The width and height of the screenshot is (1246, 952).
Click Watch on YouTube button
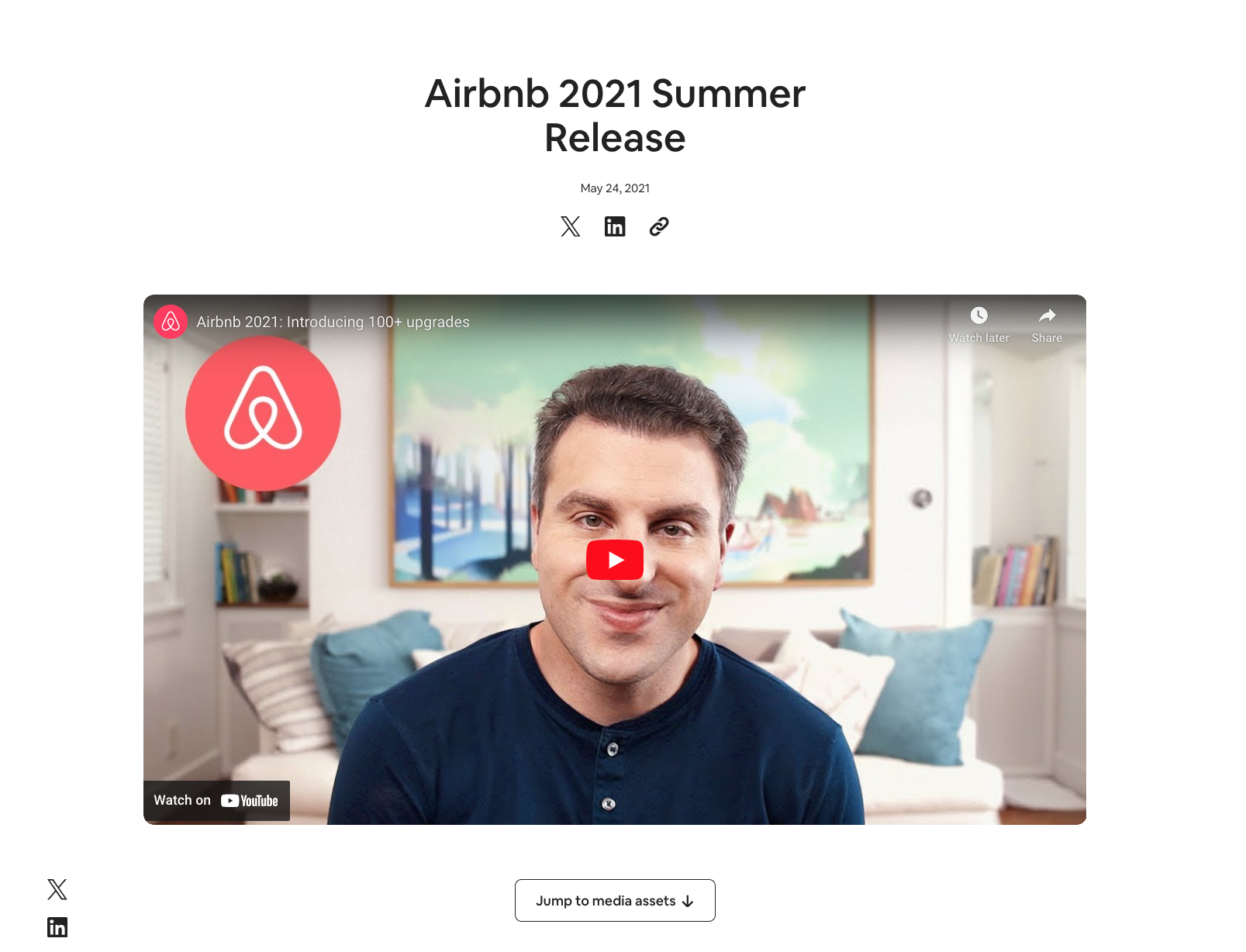[x=216, y=801]
